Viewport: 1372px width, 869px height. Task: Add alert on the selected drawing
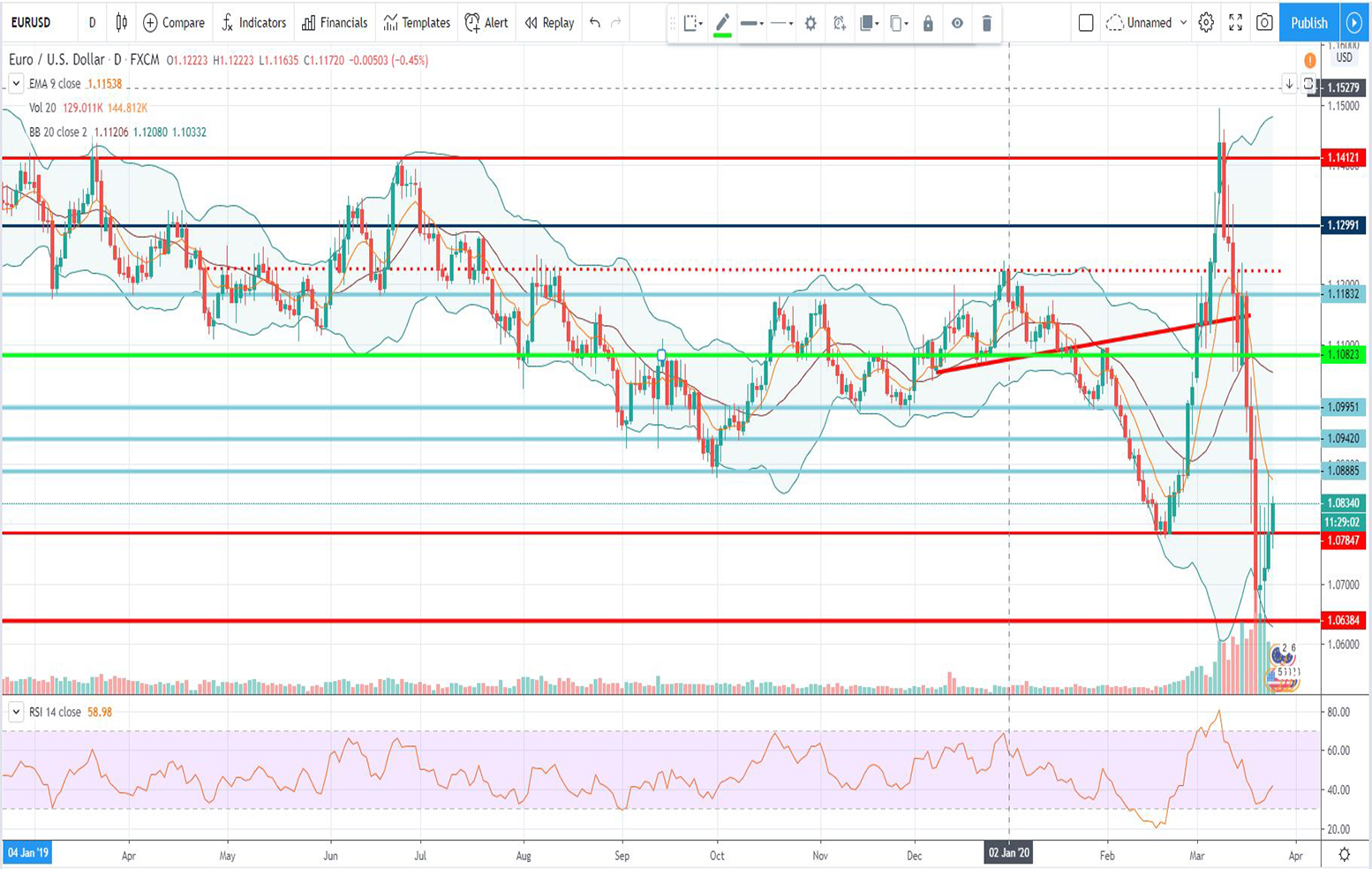[x=840, y=24]
